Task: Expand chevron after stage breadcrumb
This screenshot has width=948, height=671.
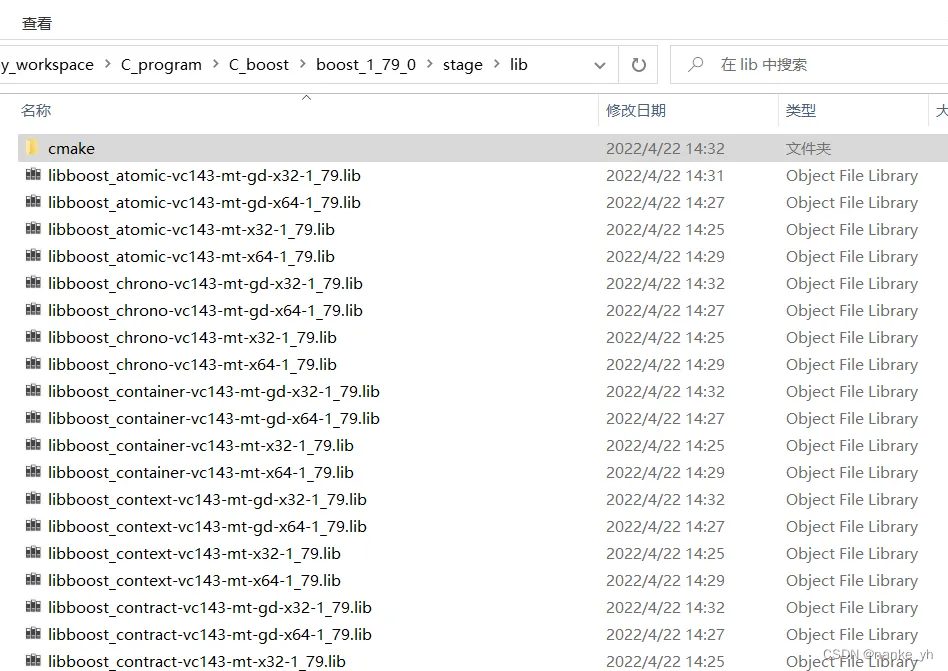Action: pos(496,64)
